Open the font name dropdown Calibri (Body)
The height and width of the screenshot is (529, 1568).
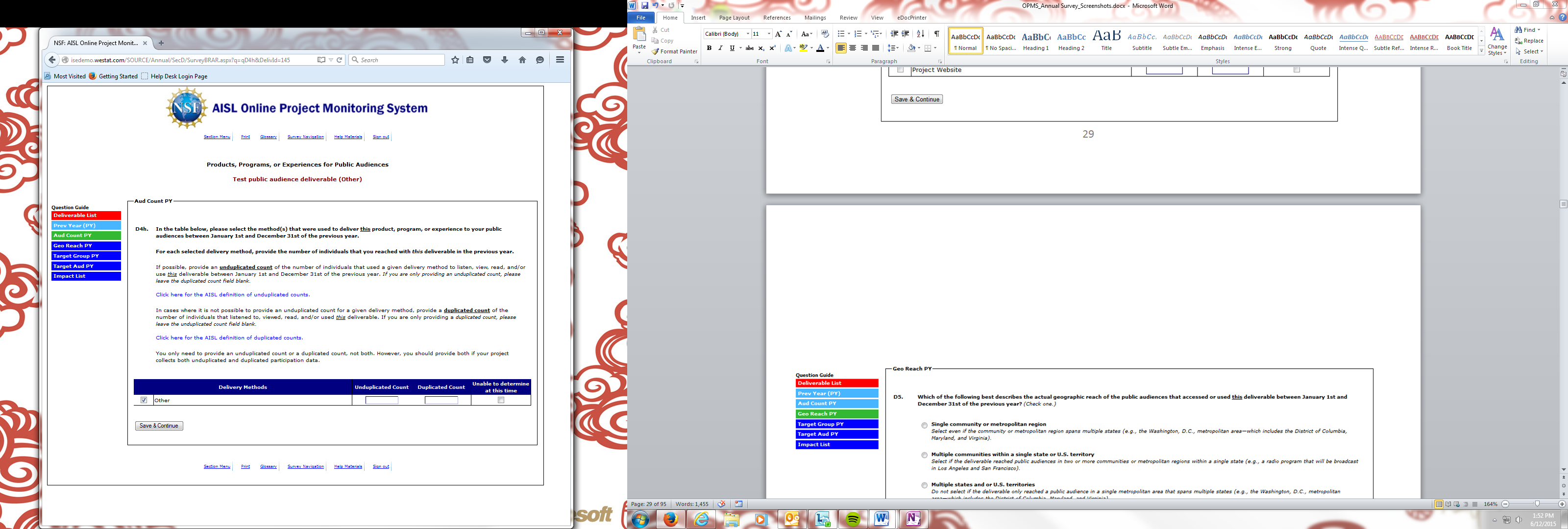[x=747, y=34]
